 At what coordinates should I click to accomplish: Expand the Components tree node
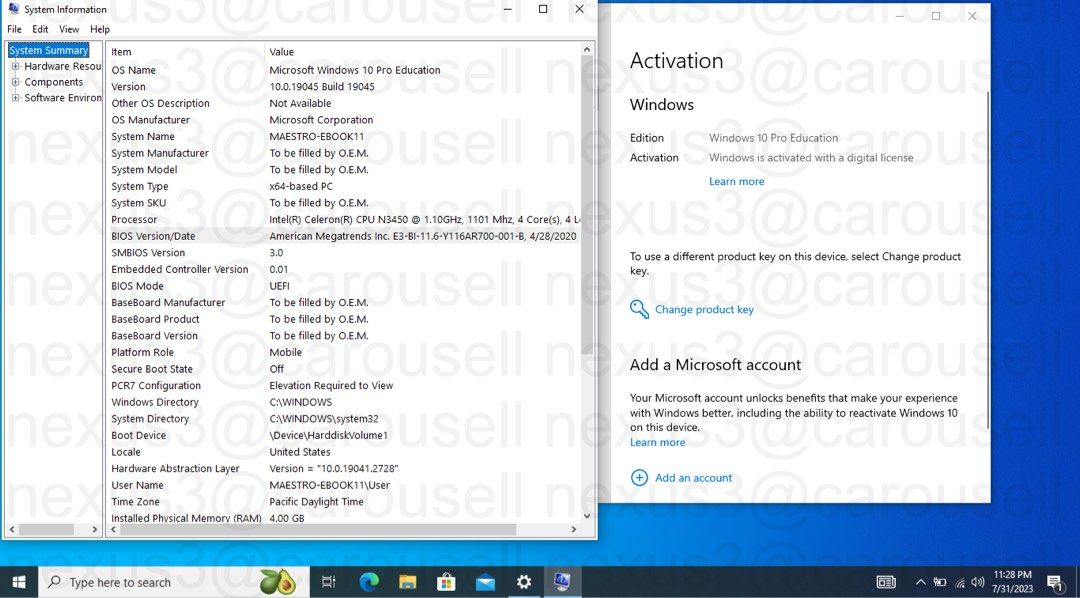[x=15, y=82]
